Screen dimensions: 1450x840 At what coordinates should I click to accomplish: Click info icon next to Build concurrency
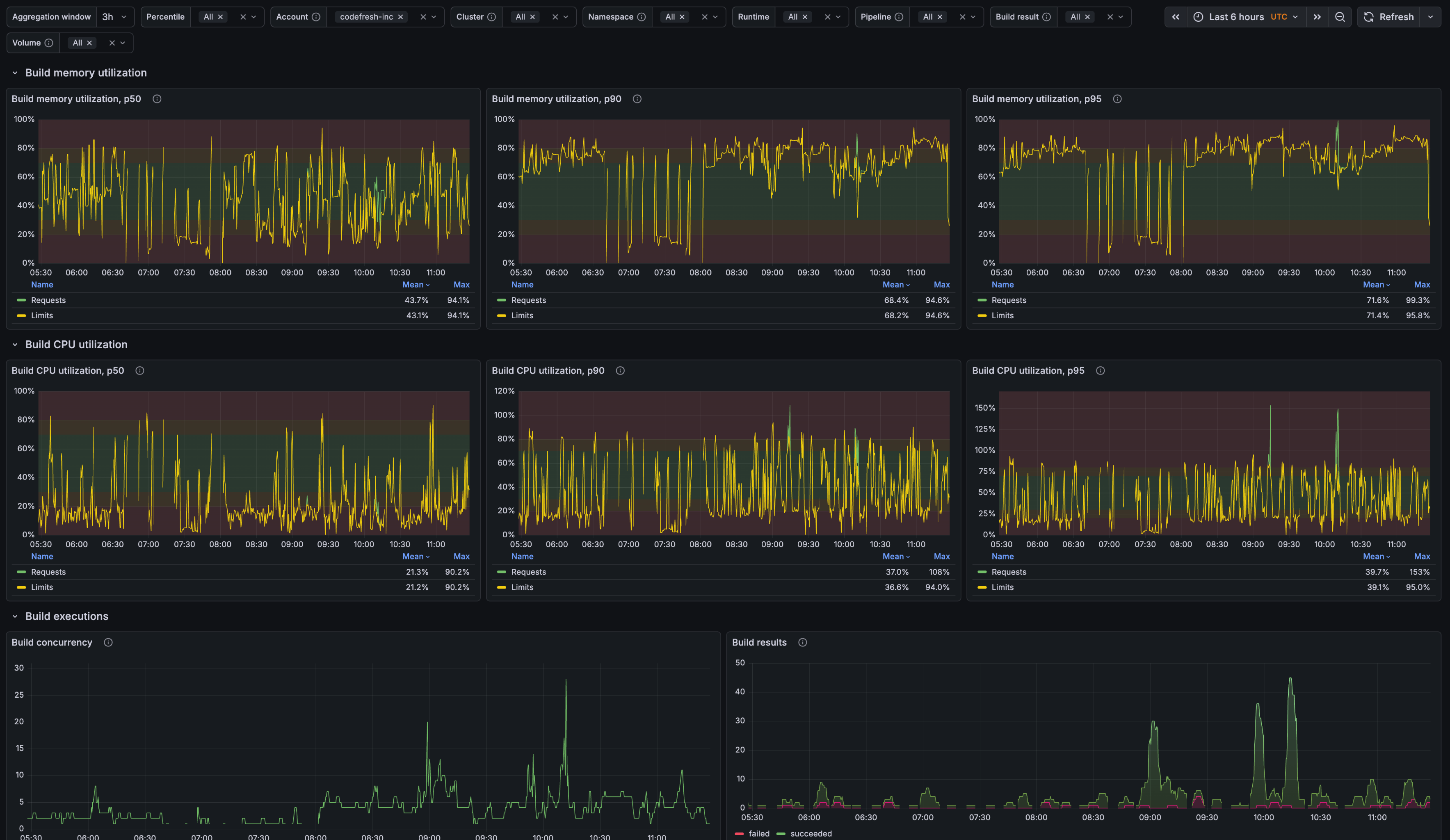pyautogui.click(x=108, y=642)
